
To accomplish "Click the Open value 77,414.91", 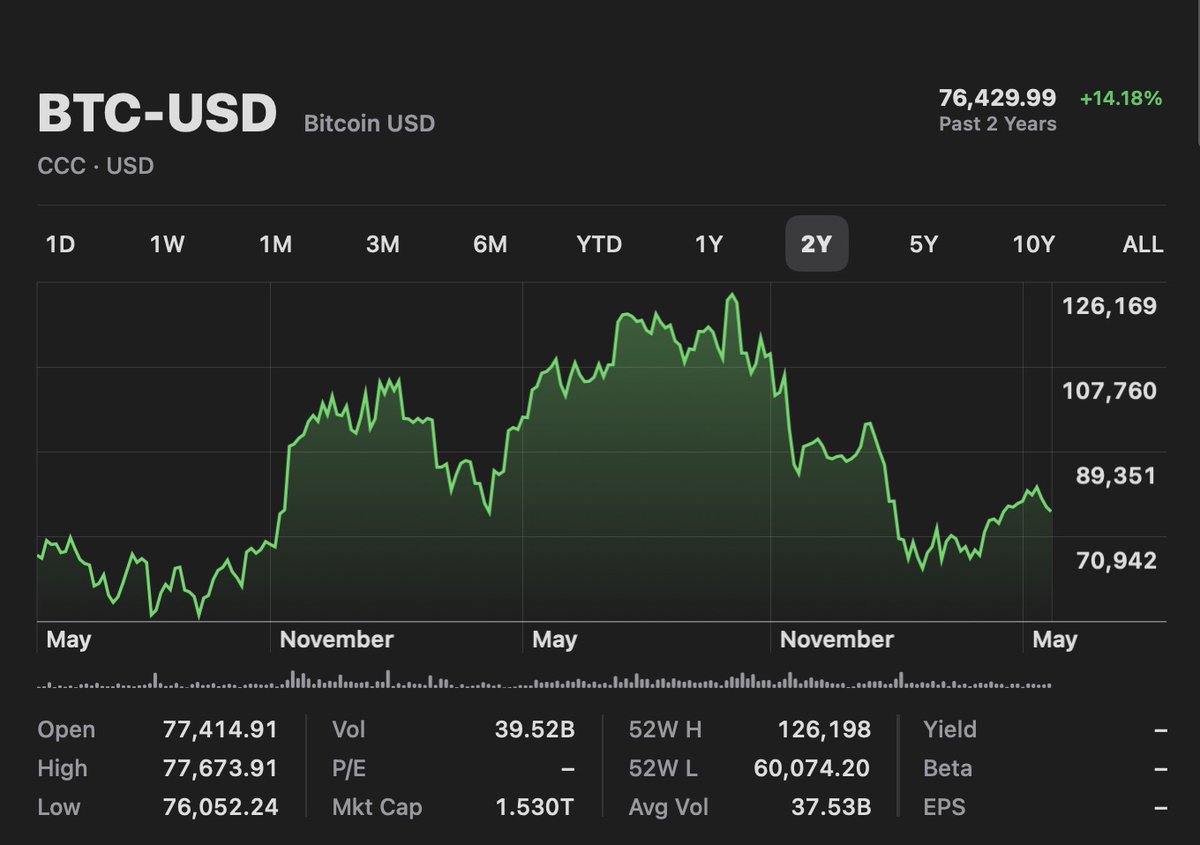I will (220, 730).
